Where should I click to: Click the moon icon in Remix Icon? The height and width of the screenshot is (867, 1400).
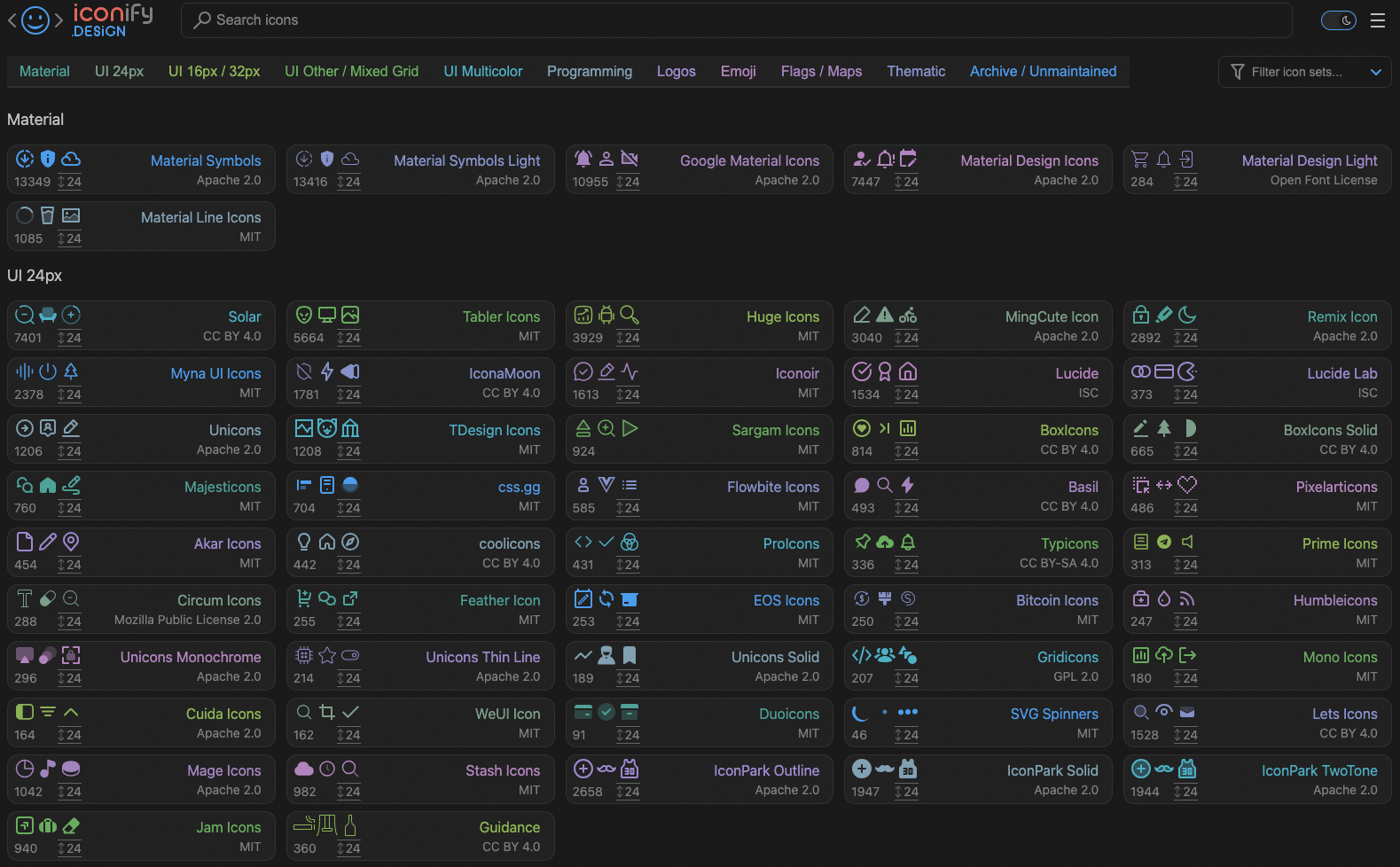[1187, 315]
